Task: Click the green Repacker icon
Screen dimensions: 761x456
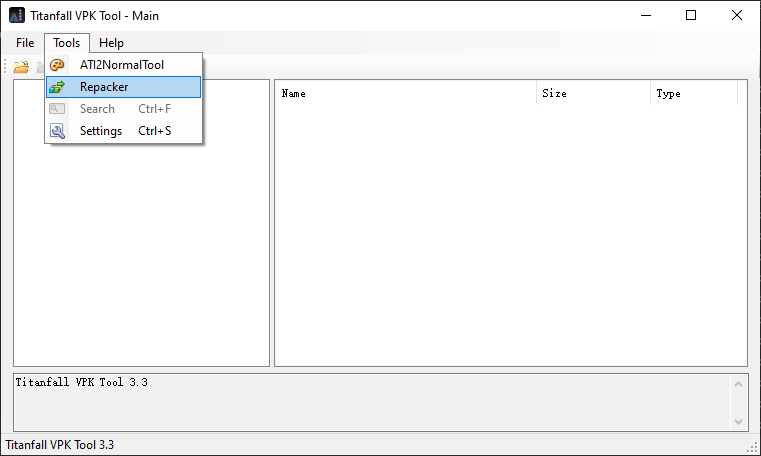Action: tap(57, 87)
